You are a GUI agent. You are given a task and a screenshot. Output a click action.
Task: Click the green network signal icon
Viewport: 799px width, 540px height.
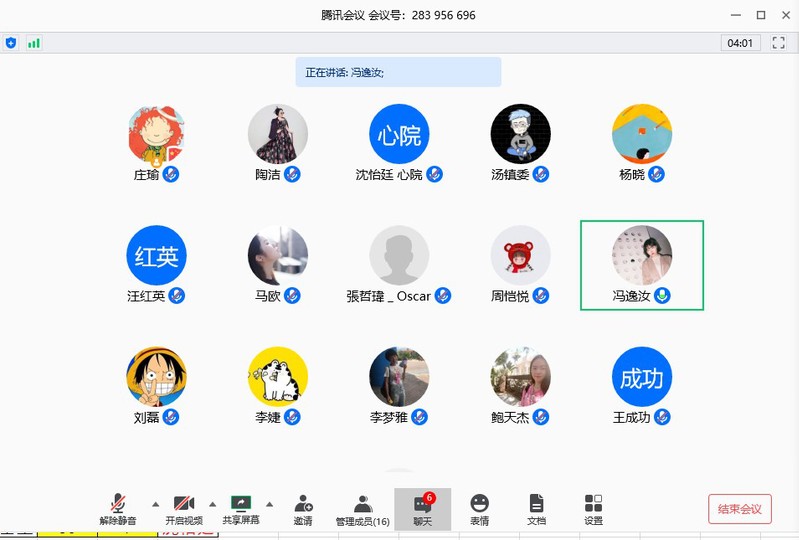coord(34,43)
